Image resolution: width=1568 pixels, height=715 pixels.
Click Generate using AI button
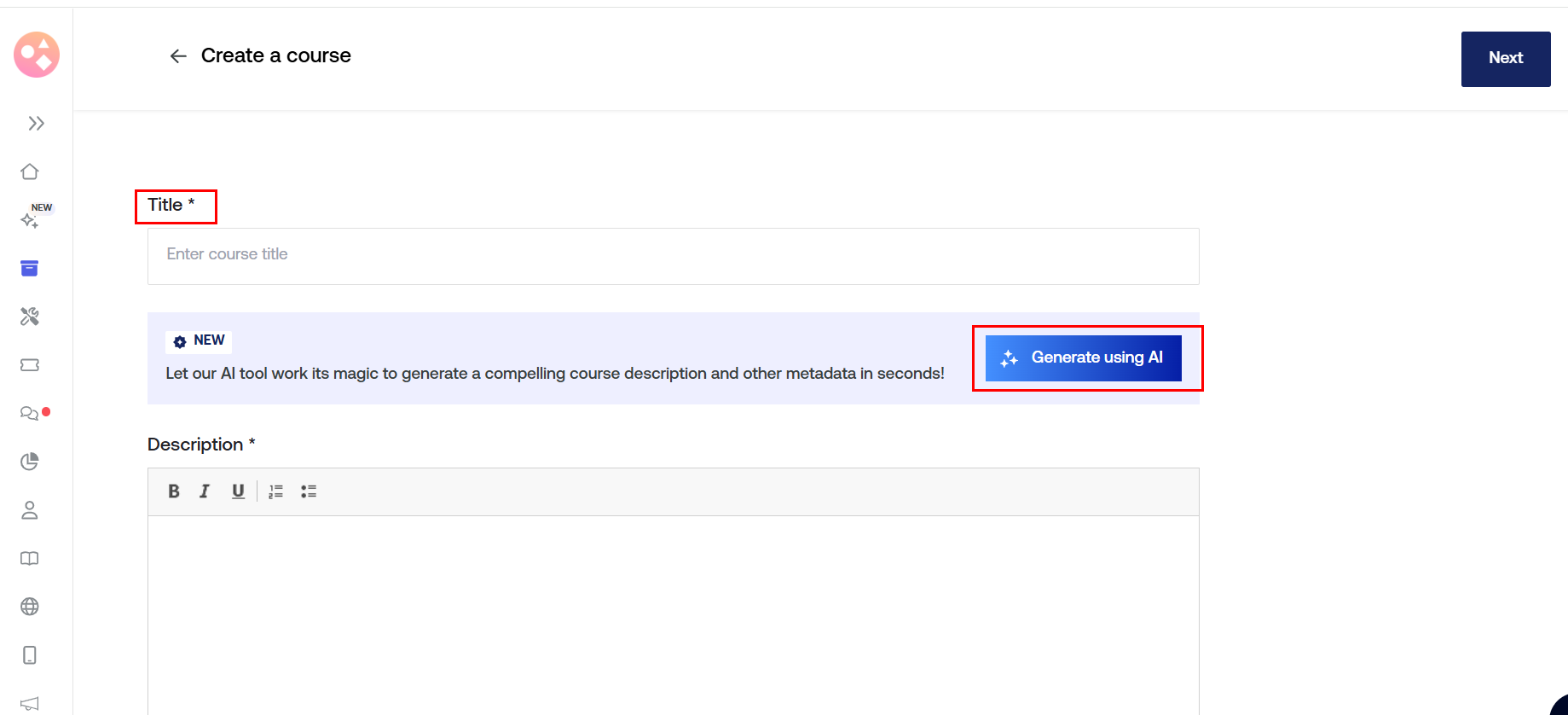click(x=1083, y=357)
